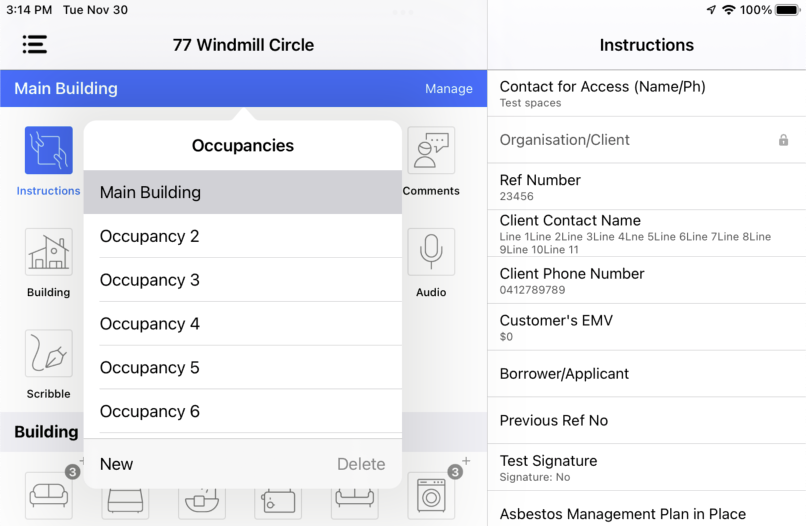Open the hamburger list menu icon
The width and height of the screenshot is (806, 526).
click(x=34, y=44)
